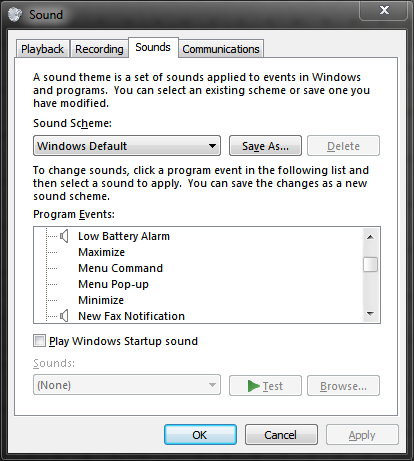Click the green play icon on Test

[254, 386]
